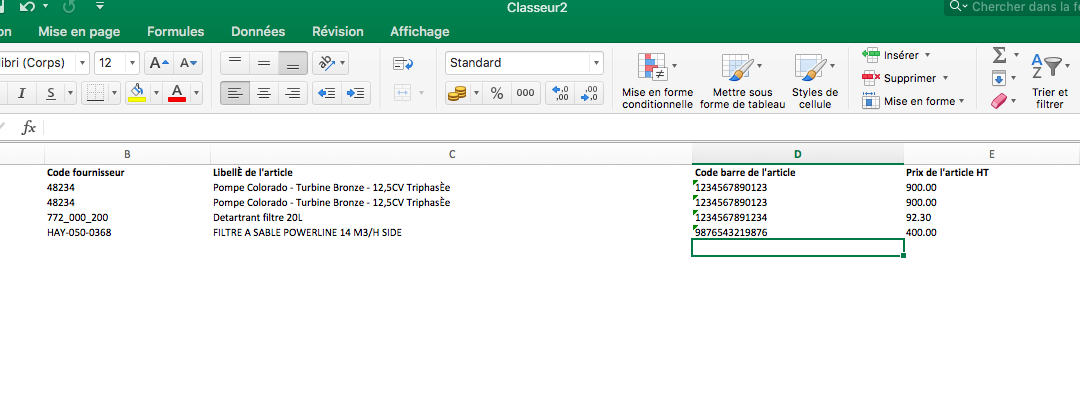This screenshot has width=1080, height=400.
Task: Open Trier et filtrer
Action: 1048,81
